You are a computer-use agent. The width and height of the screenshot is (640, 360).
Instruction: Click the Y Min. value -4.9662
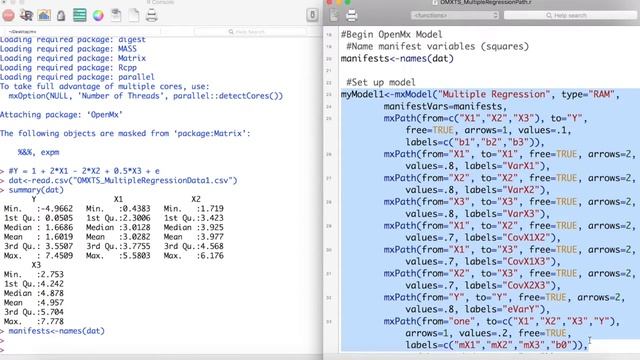tap(57, 209)
